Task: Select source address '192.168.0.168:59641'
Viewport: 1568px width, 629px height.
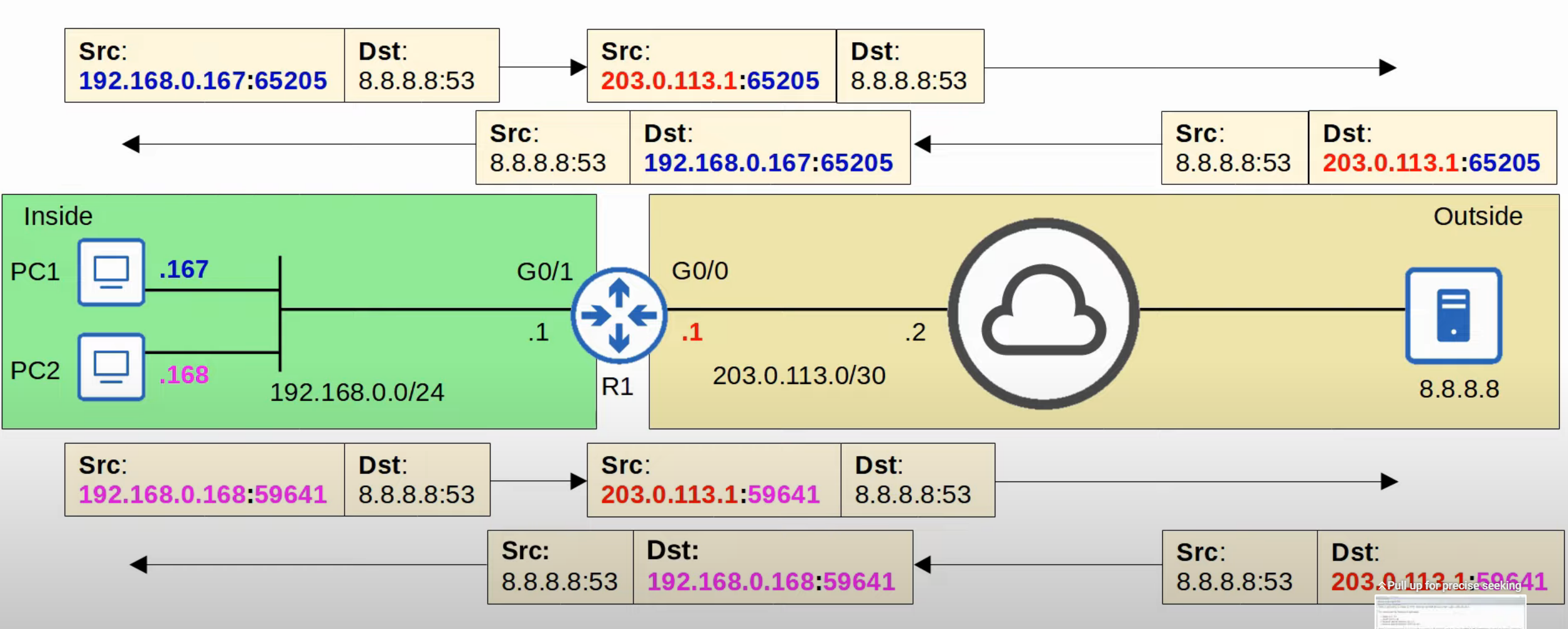Action: pos(203,494)
